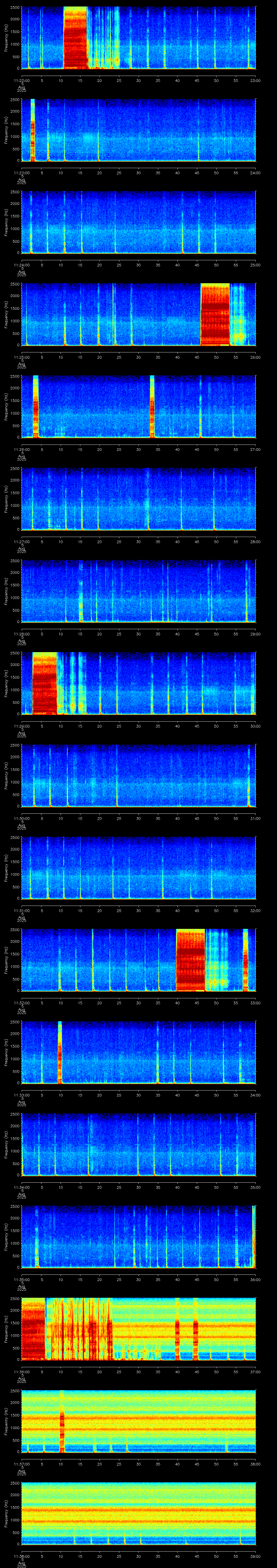Click the 11:22:00 start time label
The image size is (277, 1568).
[x=21, y=80]
